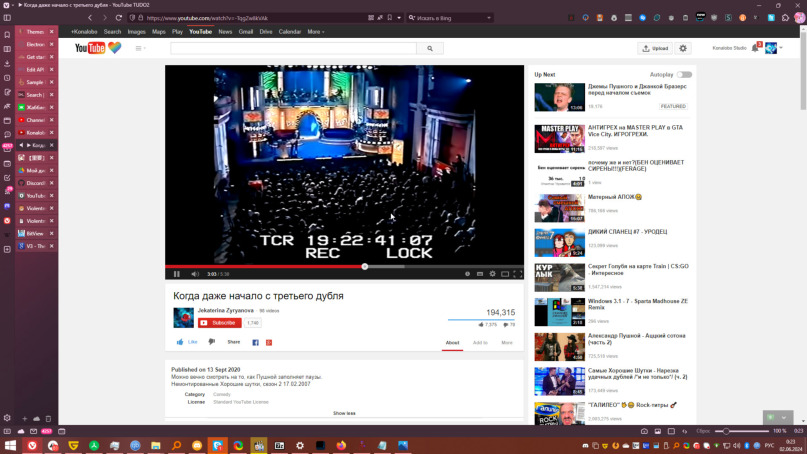Open the Translate panel in the sidebar
807x454 pixels.
7,107
